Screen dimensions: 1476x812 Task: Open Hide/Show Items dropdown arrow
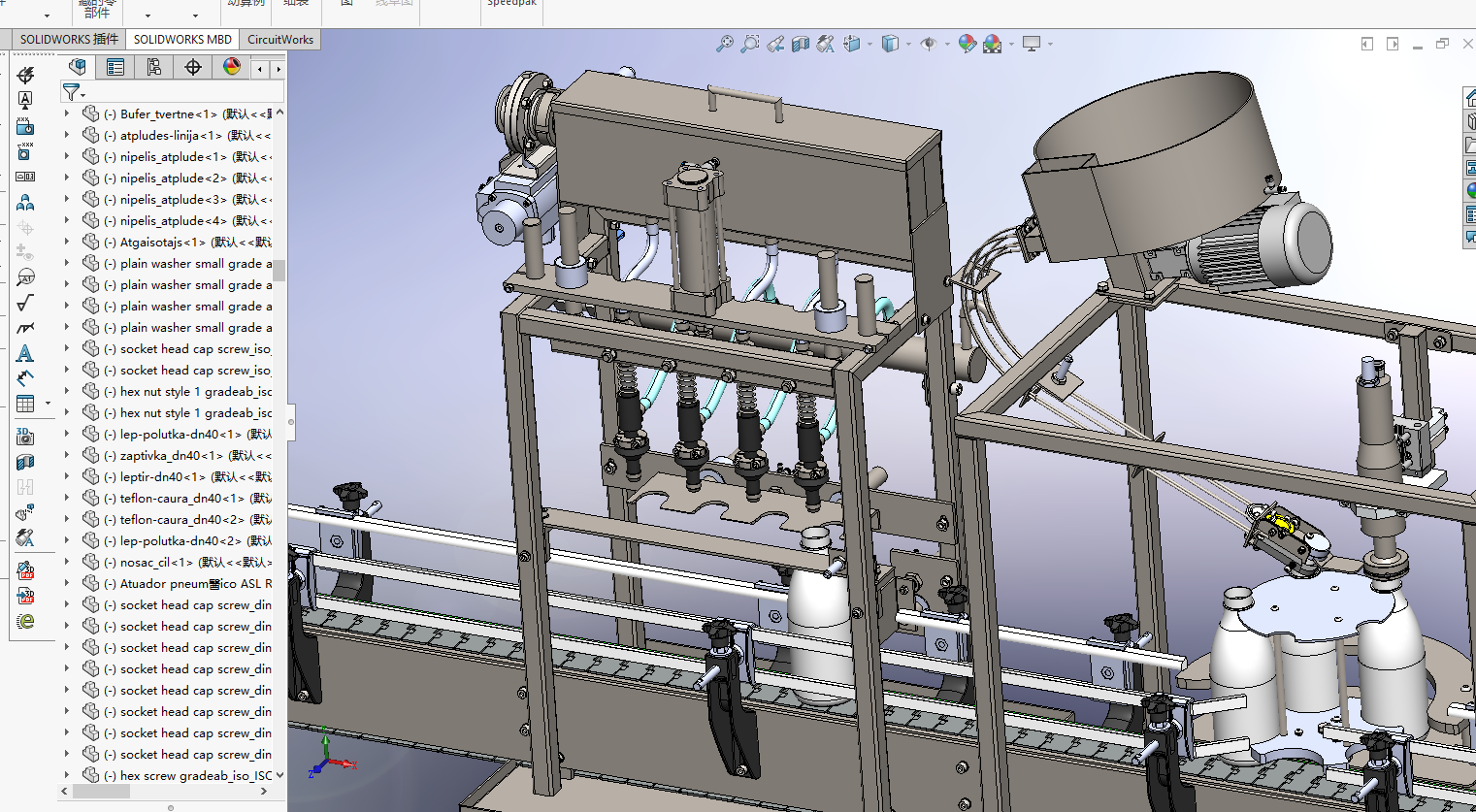point(947,44)
